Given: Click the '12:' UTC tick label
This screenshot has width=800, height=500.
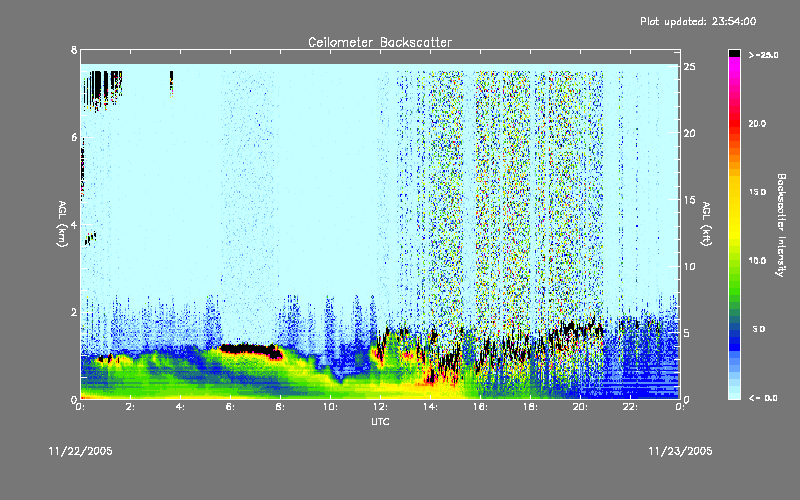Looking at the screenshot, I should click(380, 407).
